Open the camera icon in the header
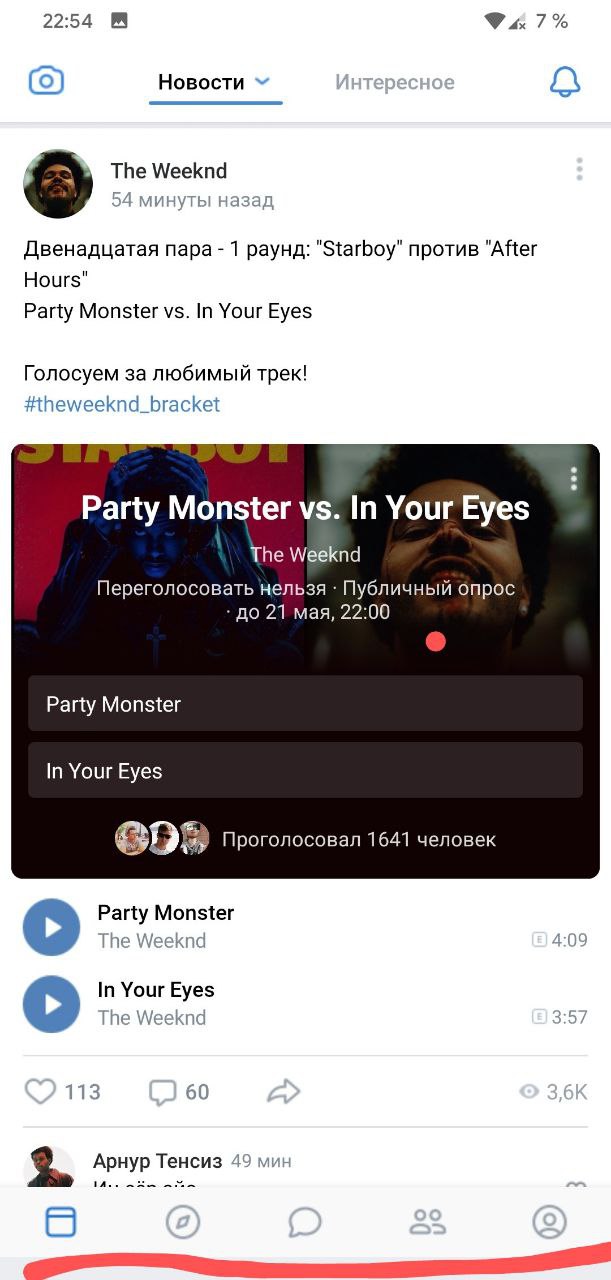The width and height of the screenshot is (611, 1280). [46, 81]
